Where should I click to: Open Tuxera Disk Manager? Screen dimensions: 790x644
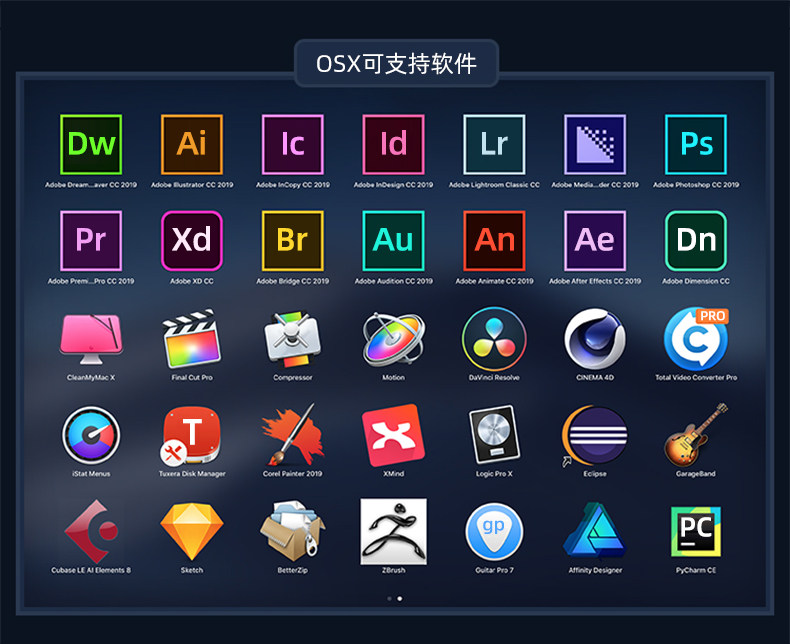tap(191, 435)
